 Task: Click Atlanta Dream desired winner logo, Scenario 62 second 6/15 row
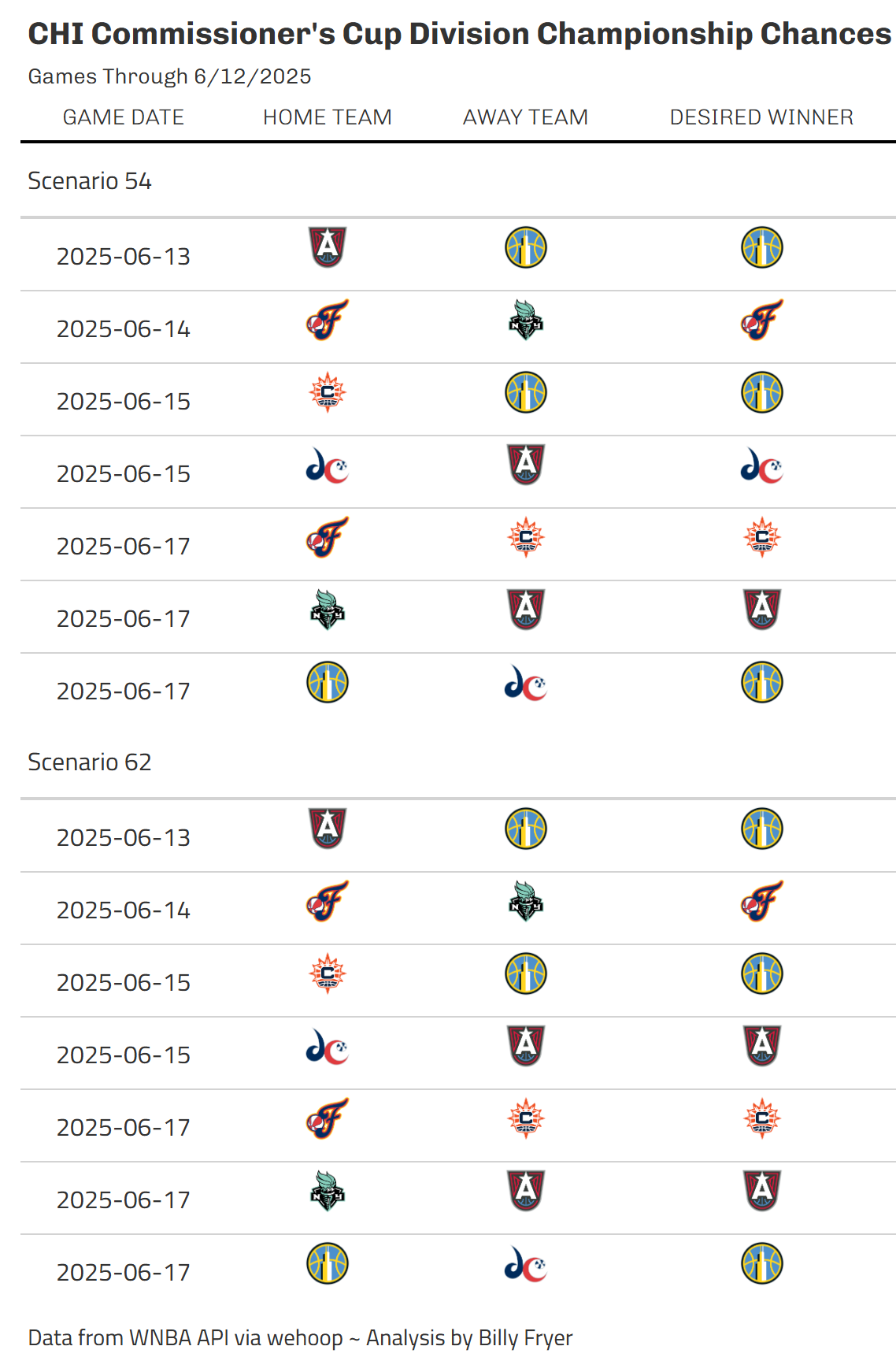pos(762,1046)
